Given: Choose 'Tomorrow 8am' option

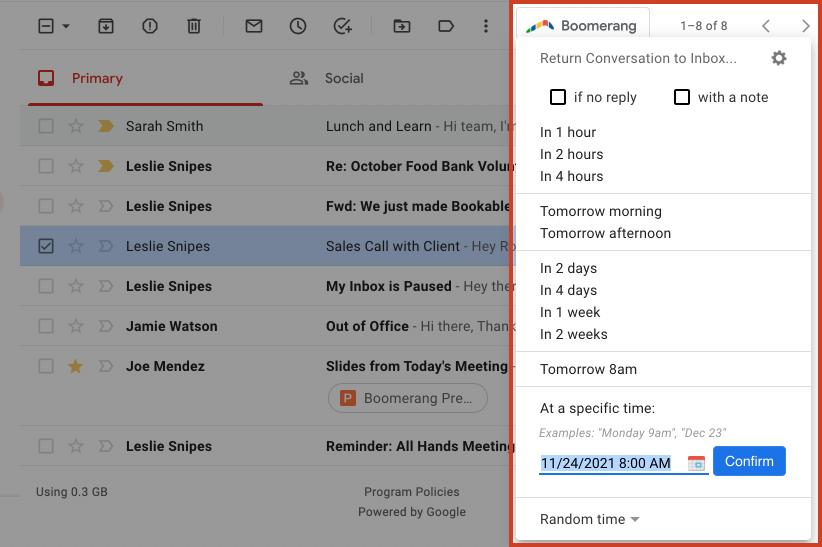Looking at the screenshot, I should [x=588, y=369].
